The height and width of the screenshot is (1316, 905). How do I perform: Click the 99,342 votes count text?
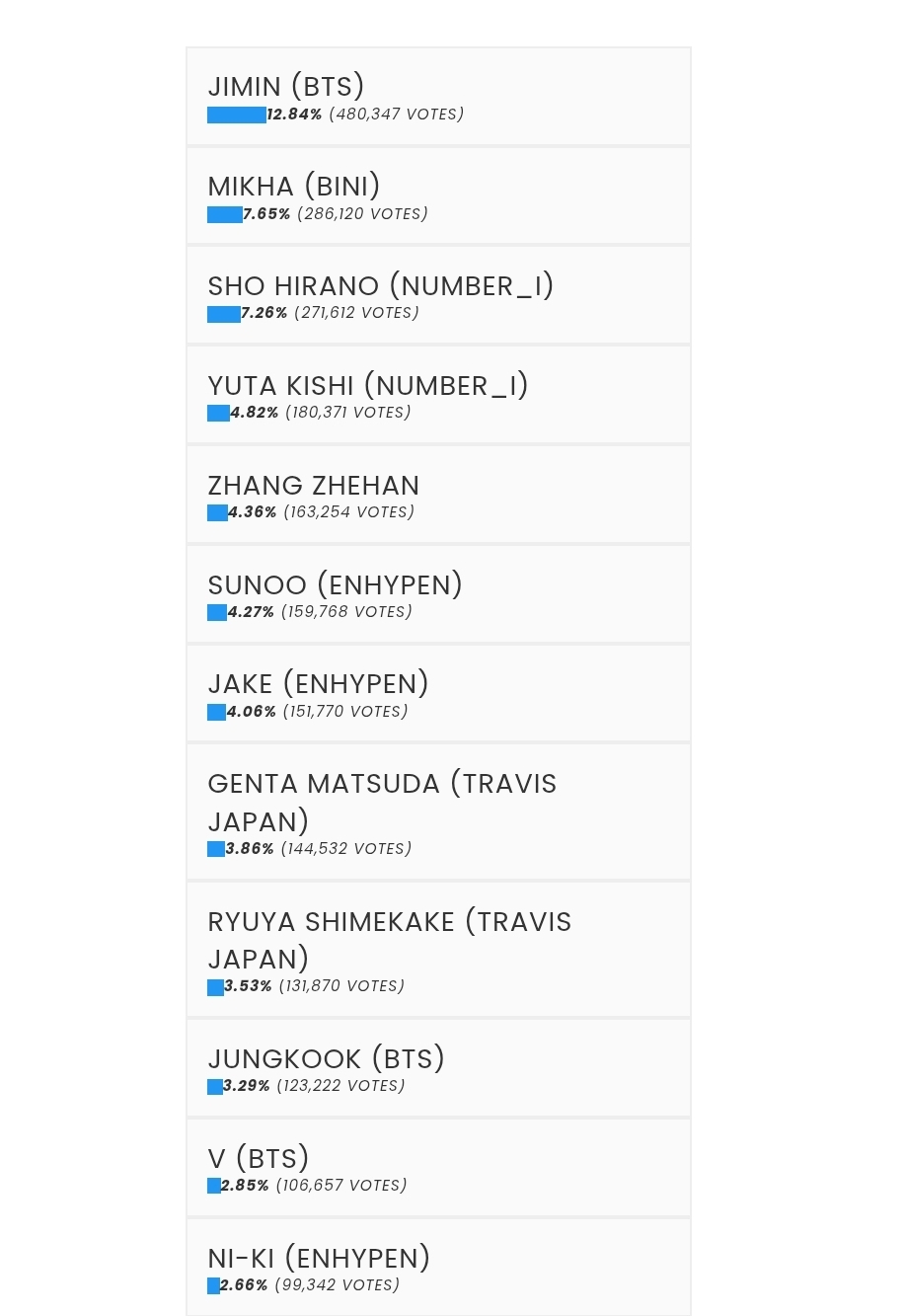337,1285
